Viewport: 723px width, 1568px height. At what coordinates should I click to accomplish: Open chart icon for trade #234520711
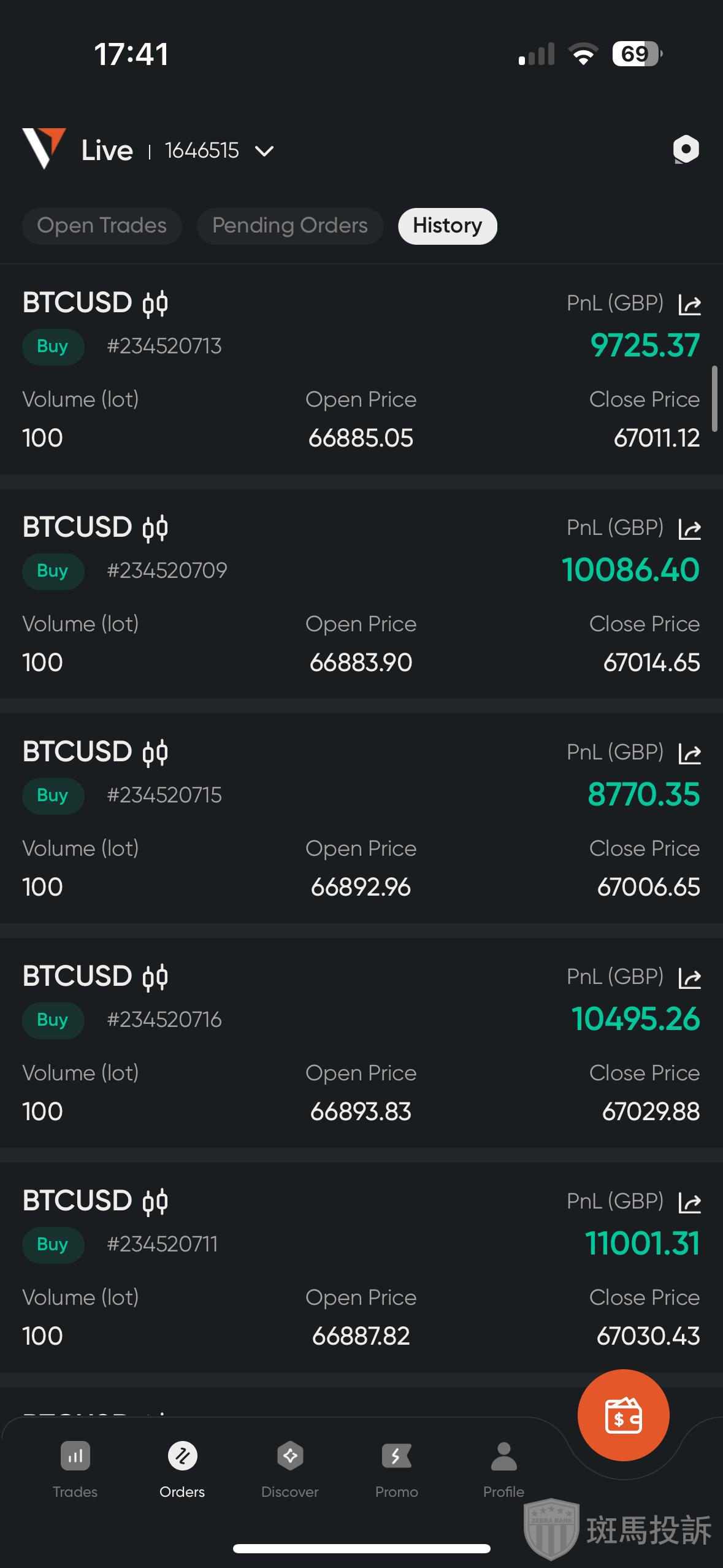tap(155, 1202)
